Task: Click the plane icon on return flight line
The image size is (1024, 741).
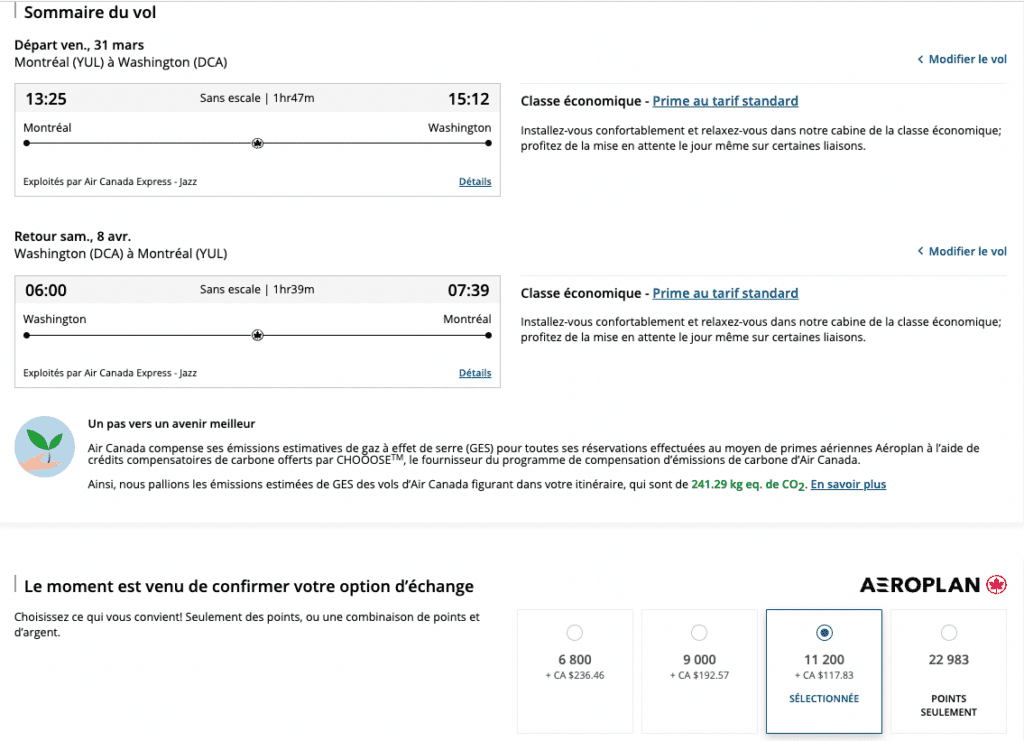Action: pos(257,335)
